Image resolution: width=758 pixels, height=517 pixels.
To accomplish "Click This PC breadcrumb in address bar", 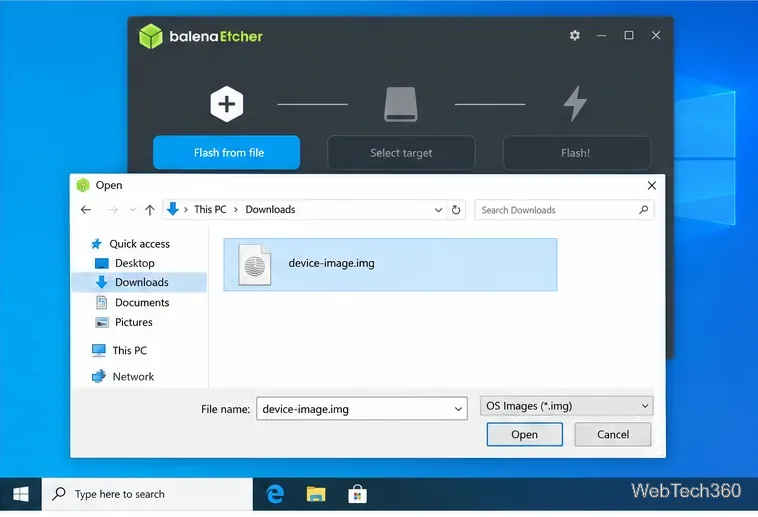I will pos(210,209).
